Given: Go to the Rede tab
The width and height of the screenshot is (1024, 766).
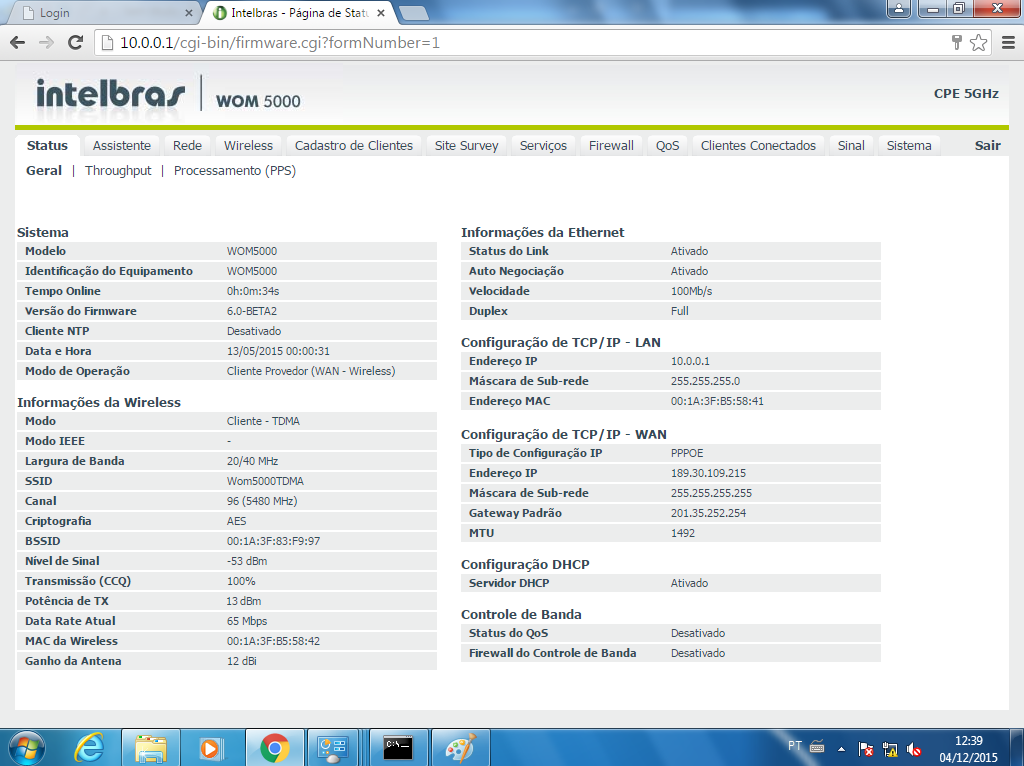Looking at the screenshot, I should click(187, 146).
